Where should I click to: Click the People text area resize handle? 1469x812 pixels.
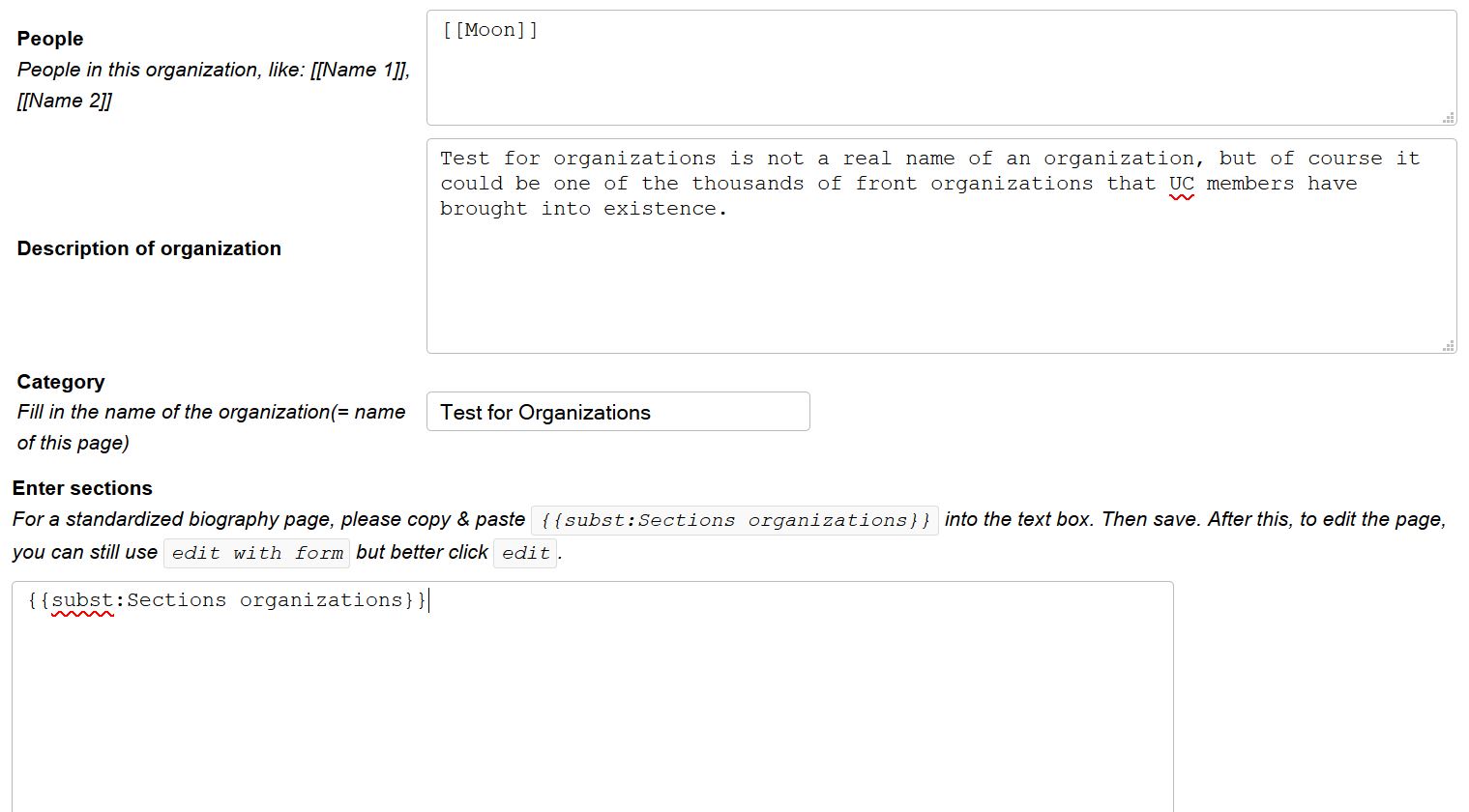pos(1448,118)
